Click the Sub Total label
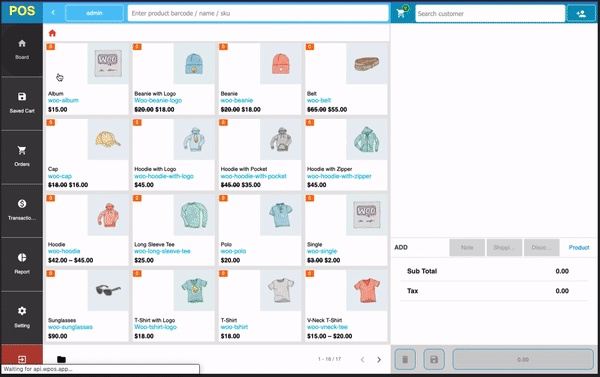Viewport: 600px width, 377px height. click(x=422, y=271)
